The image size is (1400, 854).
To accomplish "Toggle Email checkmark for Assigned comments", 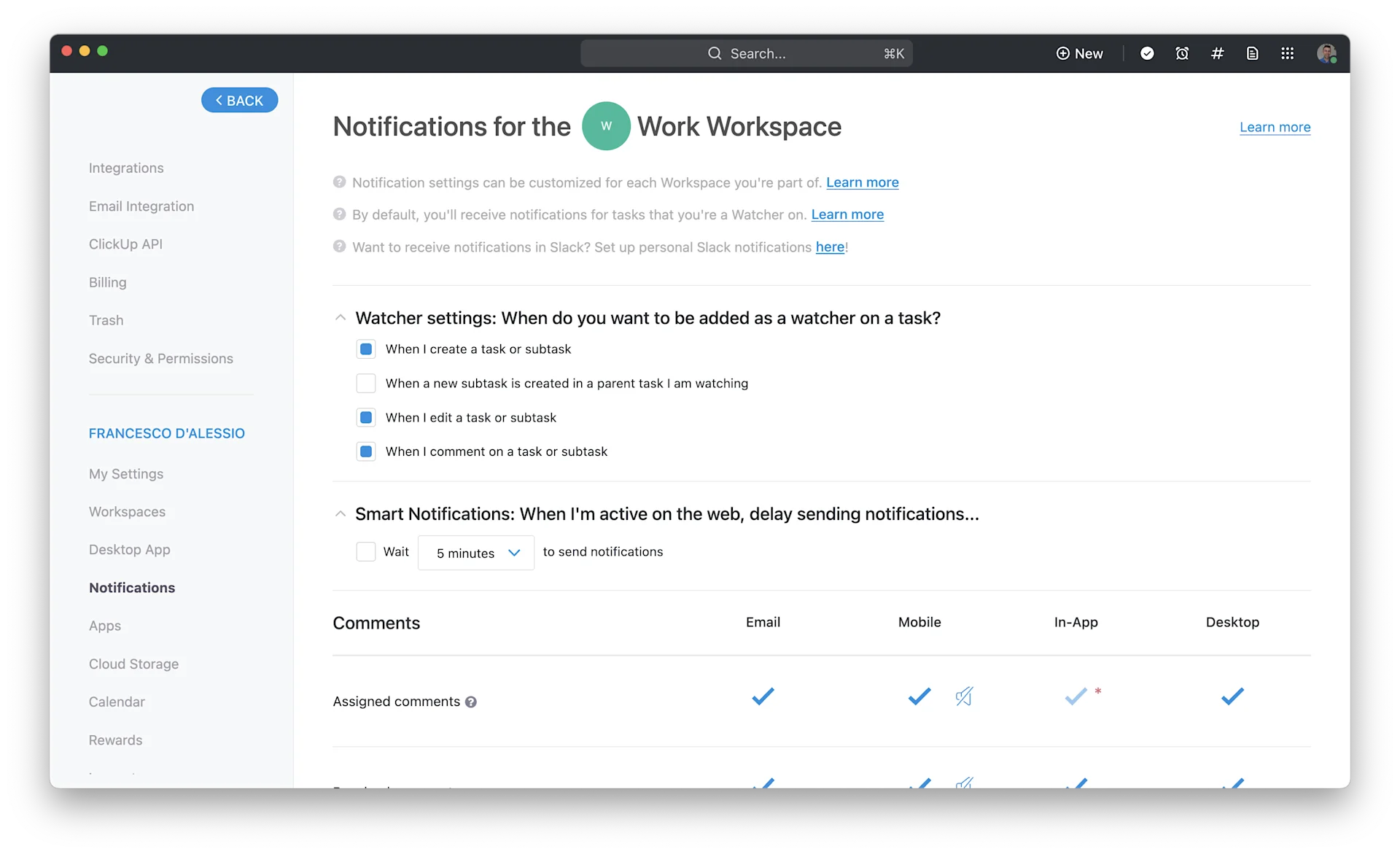I will point(763,696).
